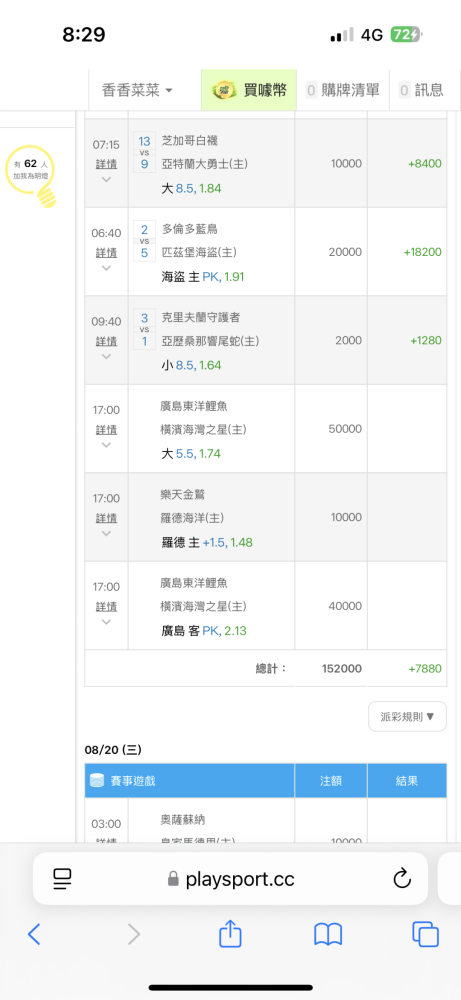Image resolution: width=461 pixels, height=1000 pixels.
Task: Expand the 派彩規則 dropdown
Action: 407,716
